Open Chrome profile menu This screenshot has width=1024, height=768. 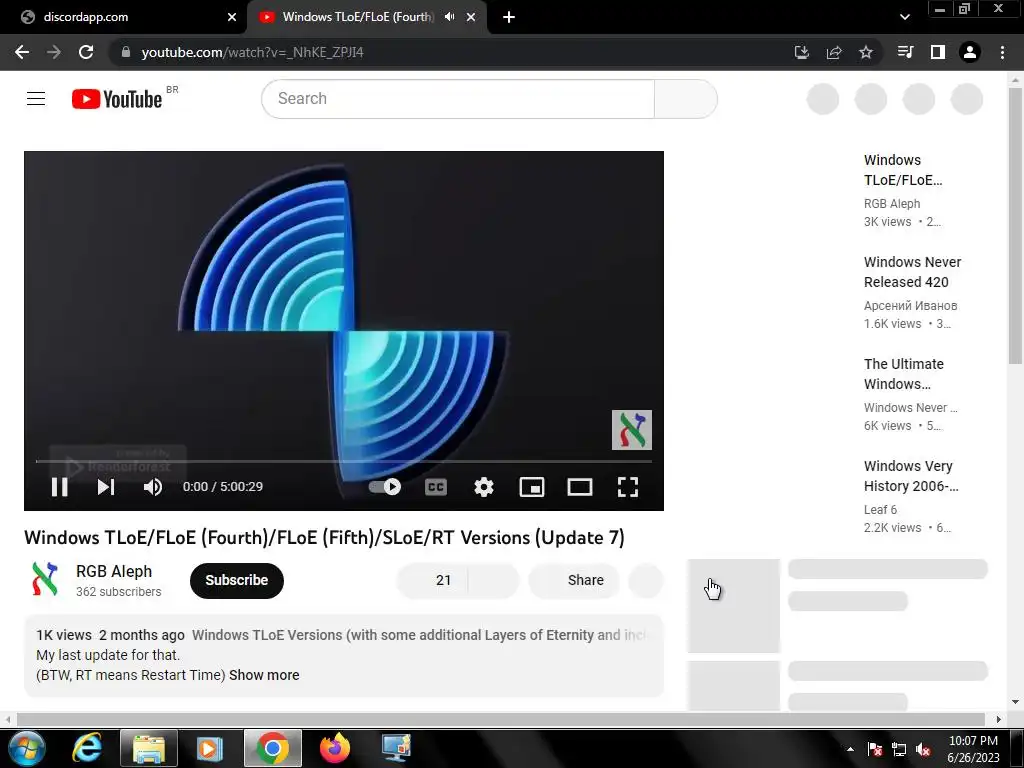970,52
